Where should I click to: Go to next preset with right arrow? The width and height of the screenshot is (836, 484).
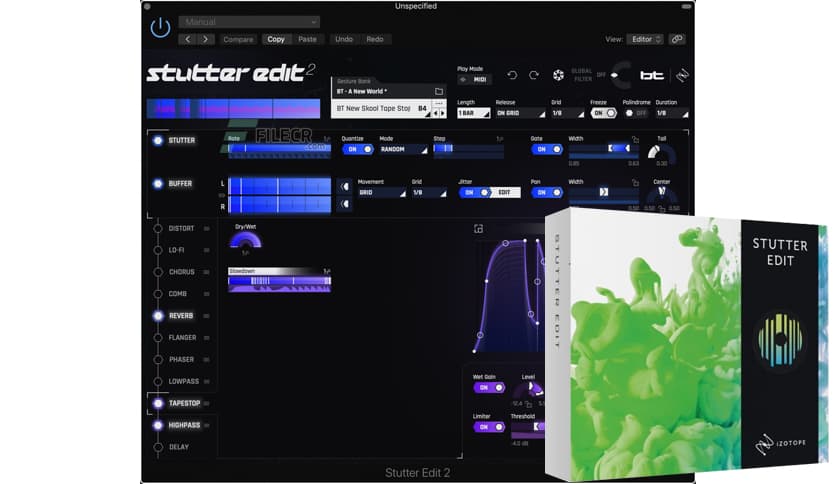[x=206, y=39]
